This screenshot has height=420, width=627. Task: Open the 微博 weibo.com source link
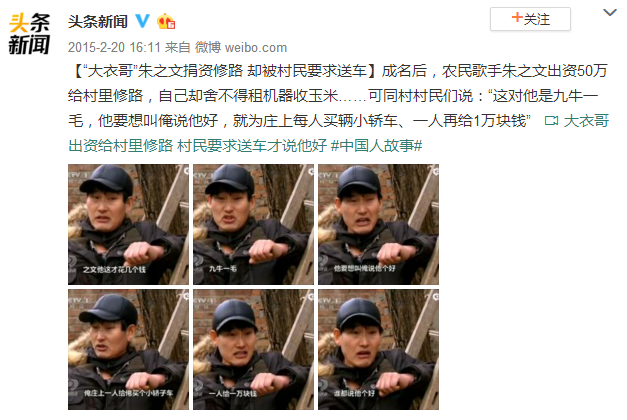coord(241,48)
